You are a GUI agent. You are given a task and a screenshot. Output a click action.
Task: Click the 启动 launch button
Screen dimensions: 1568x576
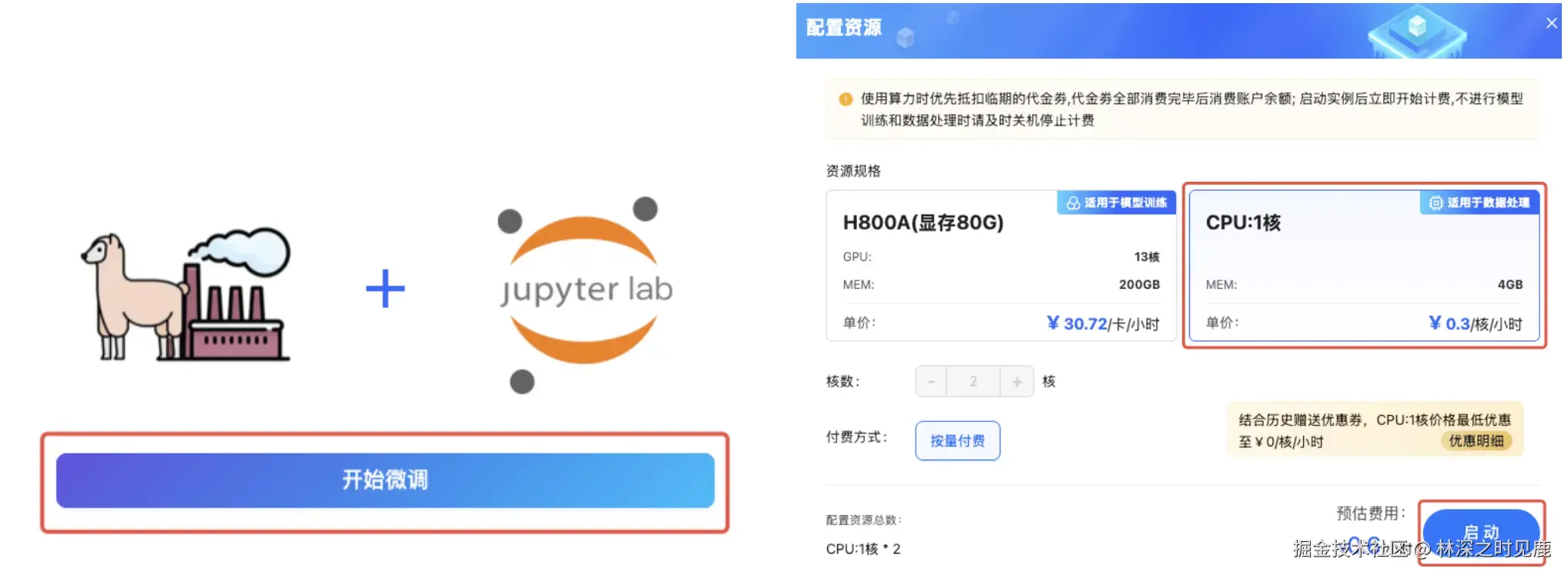(1481, 533)
